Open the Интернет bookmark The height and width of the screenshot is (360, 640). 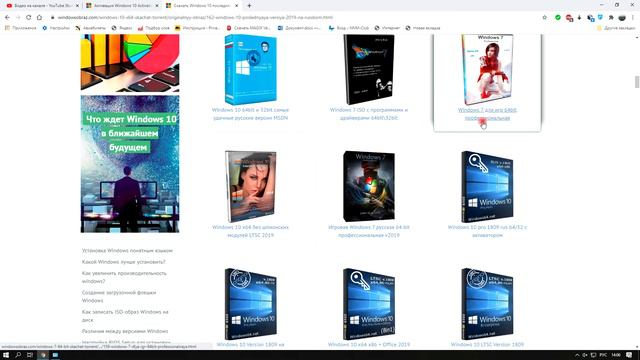point(387,28)
